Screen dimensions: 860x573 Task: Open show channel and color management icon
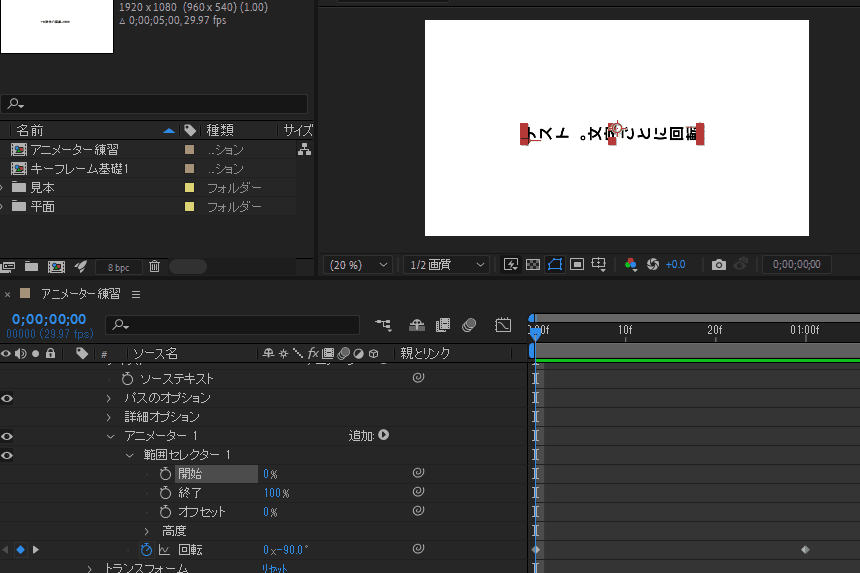631,265
